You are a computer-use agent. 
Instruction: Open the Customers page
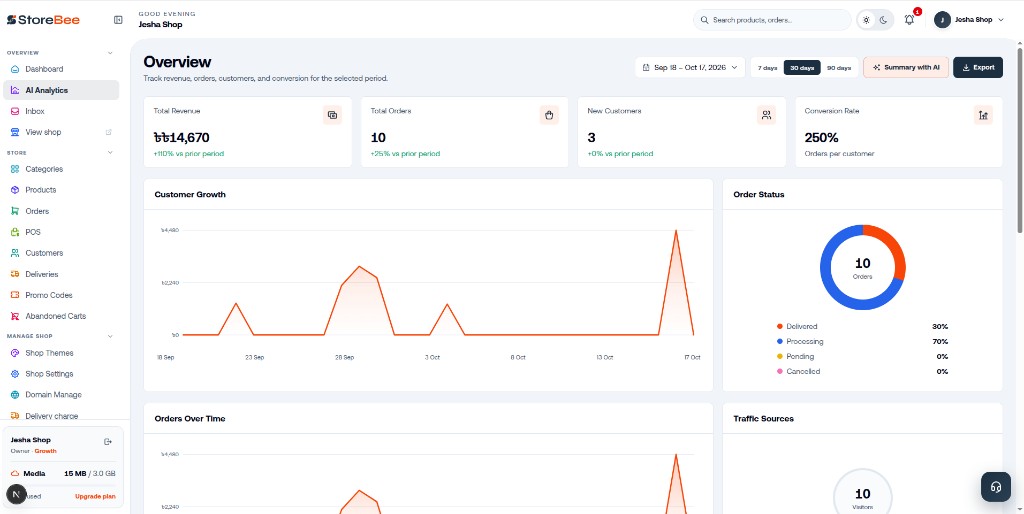click(x=61, y=253)
